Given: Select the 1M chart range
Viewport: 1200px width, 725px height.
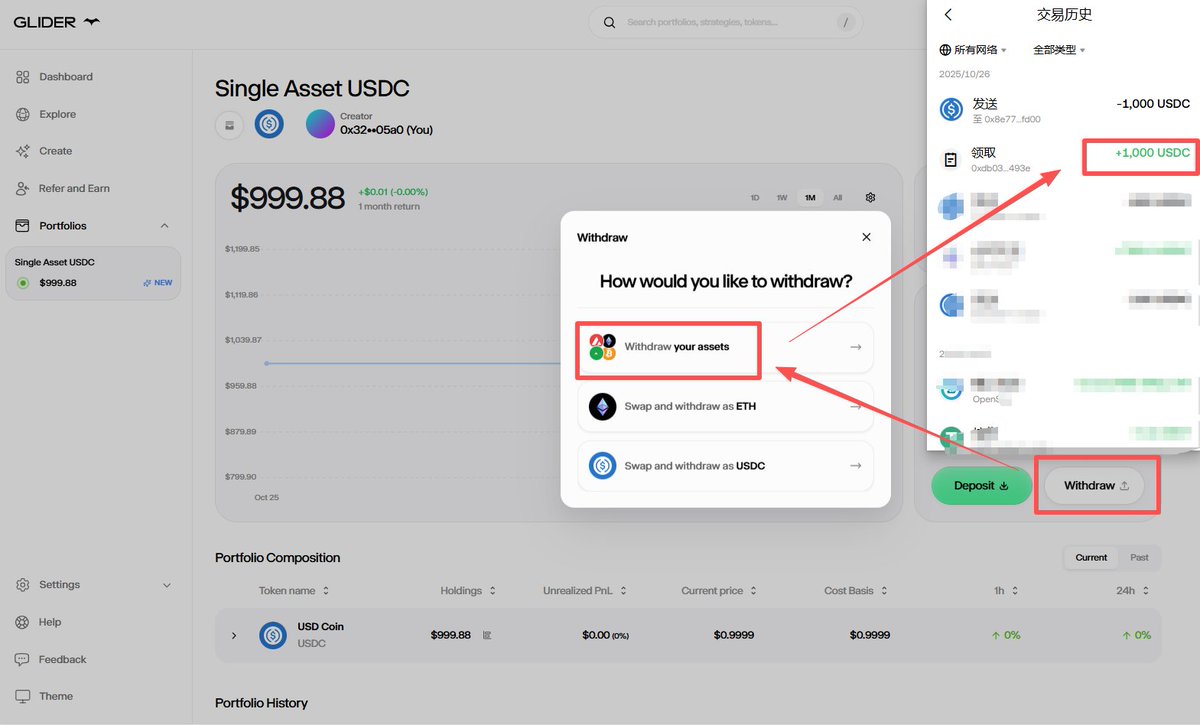Looking at the screenshot, I should 810,198.
